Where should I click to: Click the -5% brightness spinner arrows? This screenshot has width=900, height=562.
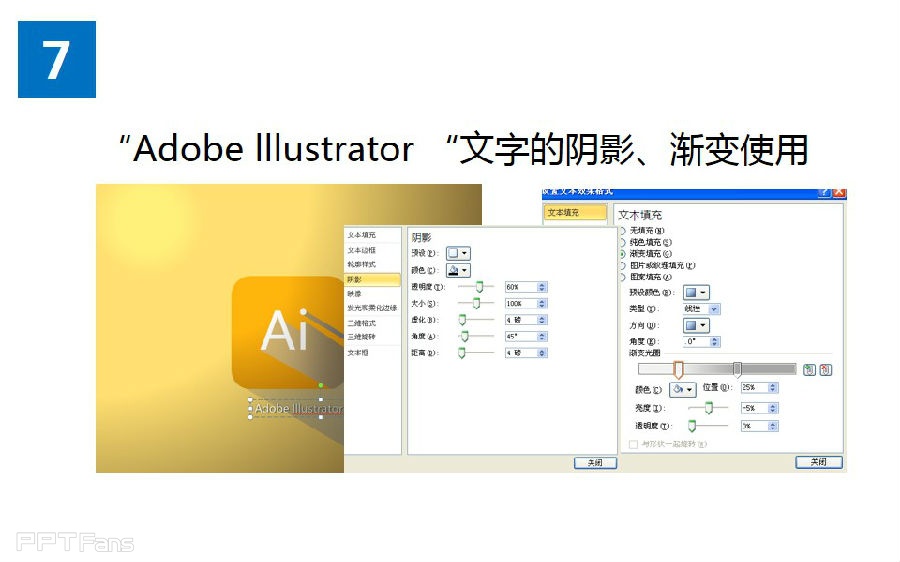coord(773,408)
